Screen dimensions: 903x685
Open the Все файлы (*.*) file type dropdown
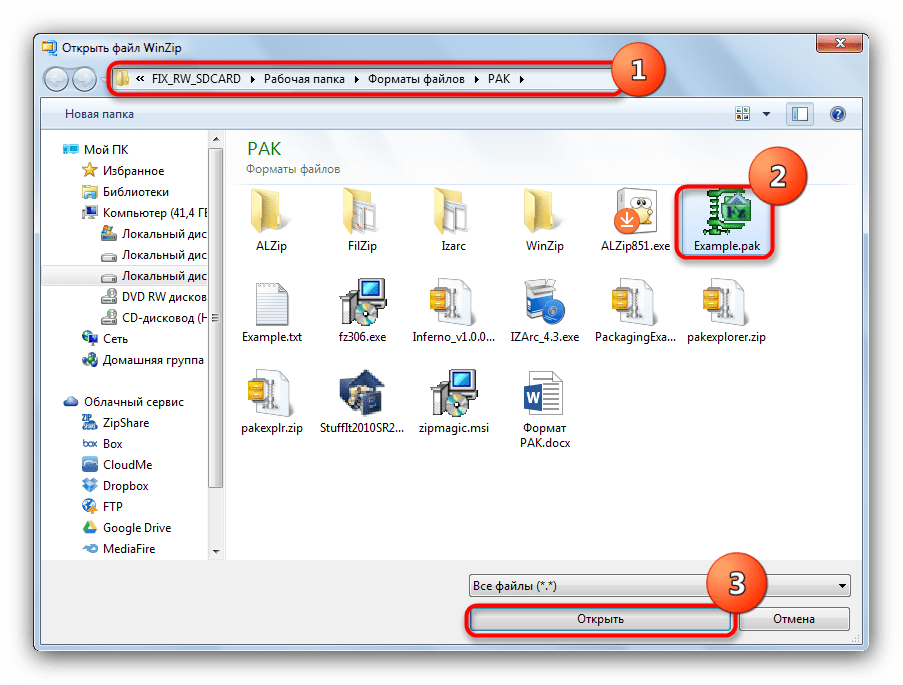click(659, 586)
